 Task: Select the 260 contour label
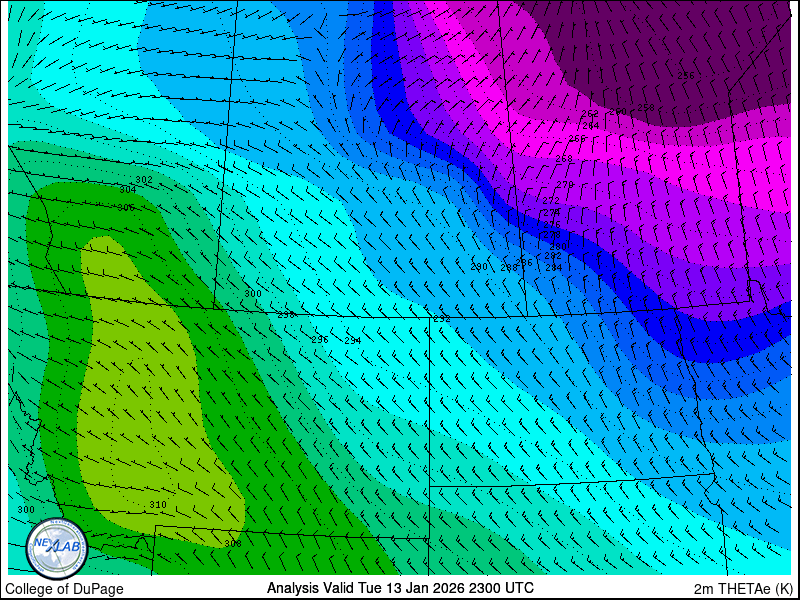[618, 111]
